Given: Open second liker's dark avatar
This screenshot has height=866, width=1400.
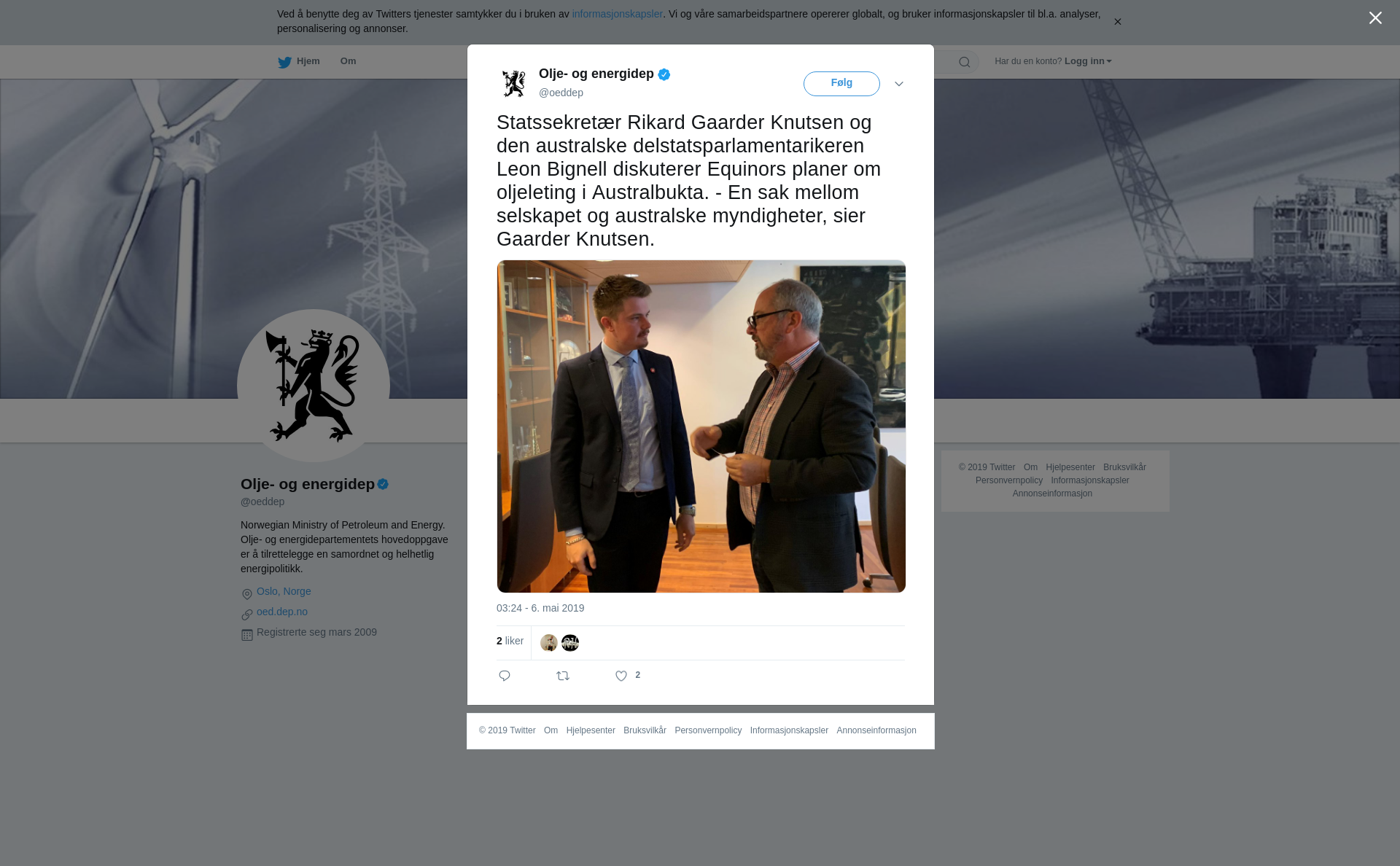Looking at the screenshot, I should [x=570, y=643].
